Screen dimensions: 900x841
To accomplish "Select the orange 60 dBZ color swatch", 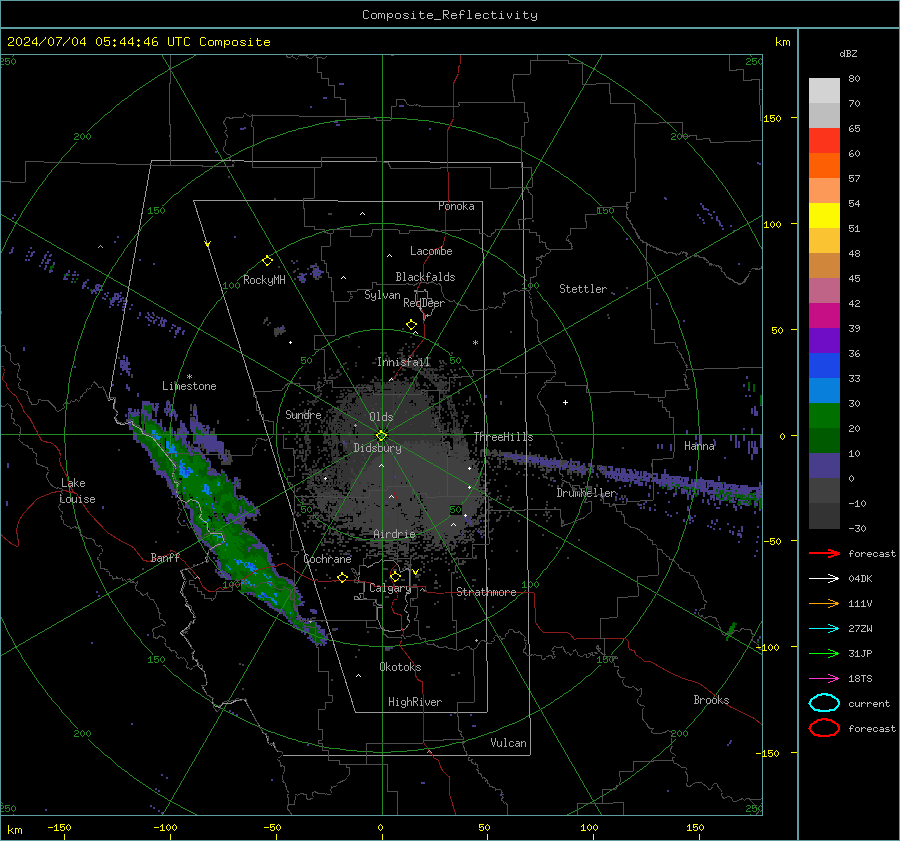I will point(824,165).
